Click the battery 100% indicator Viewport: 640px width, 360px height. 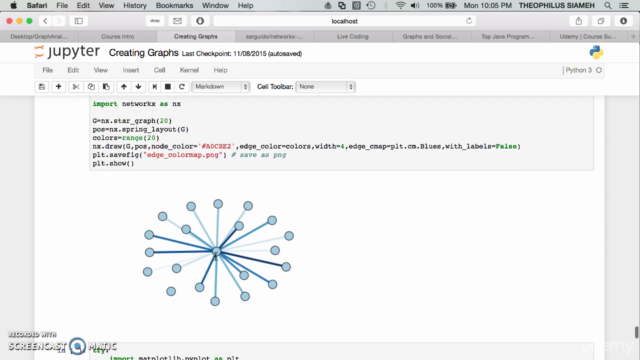click(x=441, y=5)
